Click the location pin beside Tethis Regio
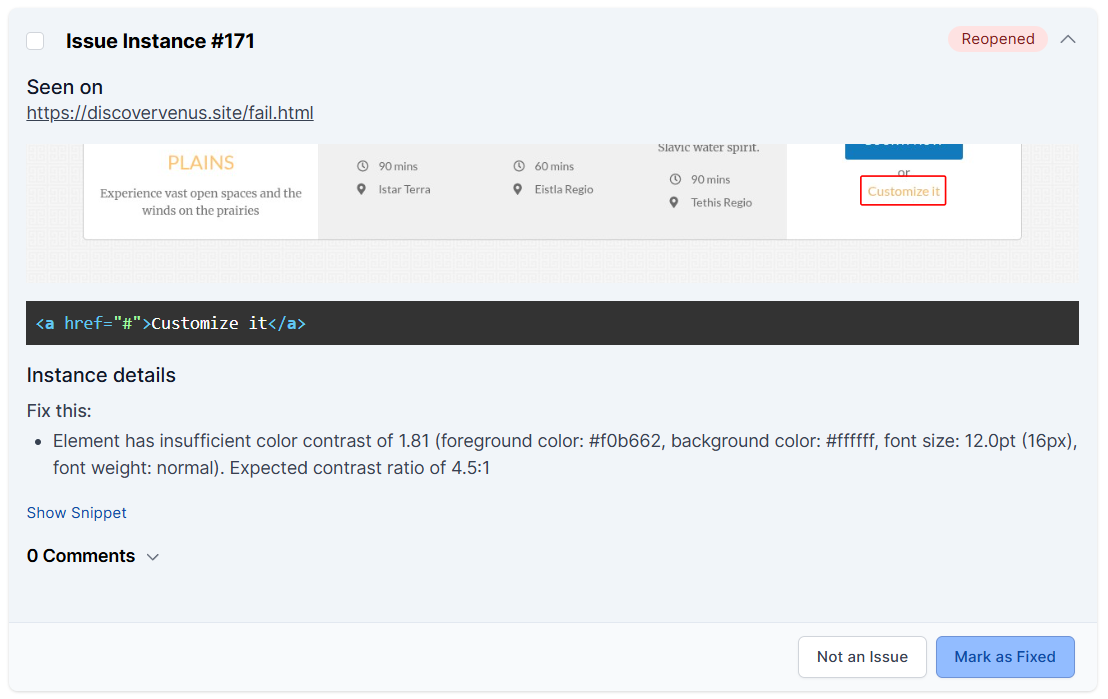The width and height of the screenshot is (1108, 699). (x=675, y=202)
